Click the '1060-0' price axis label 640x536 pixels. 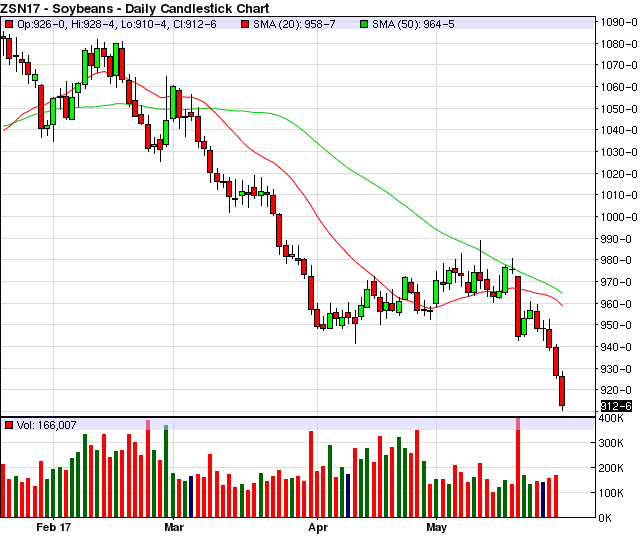619,87
